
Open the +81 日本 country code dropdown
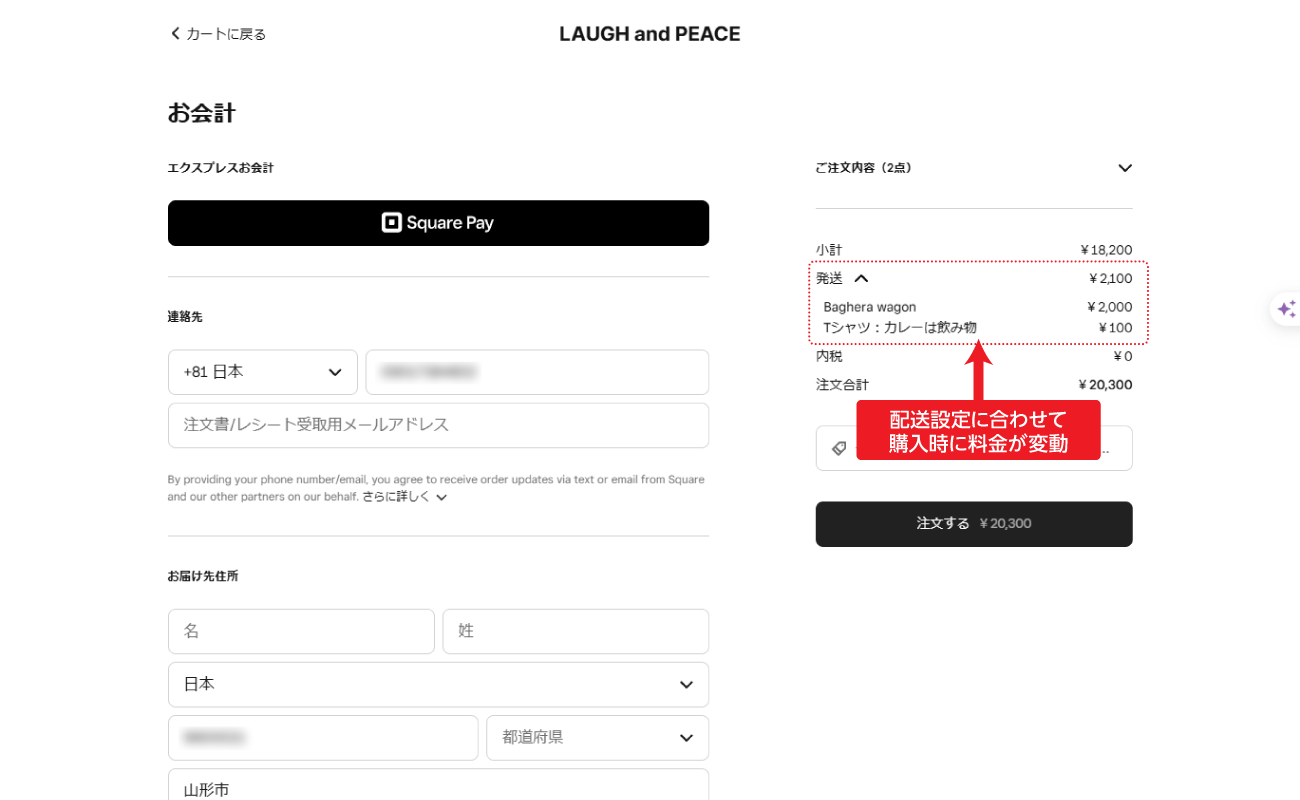[263, 372]
